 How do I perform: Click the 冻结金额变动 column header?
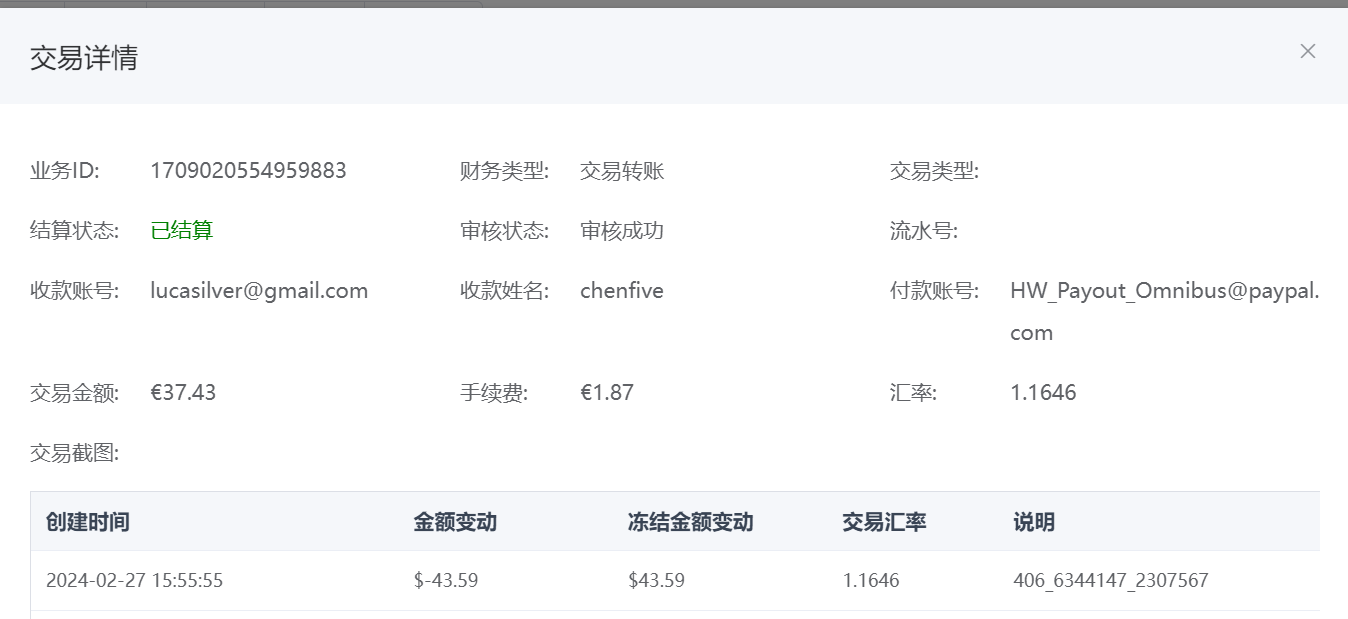pos(690,522)
